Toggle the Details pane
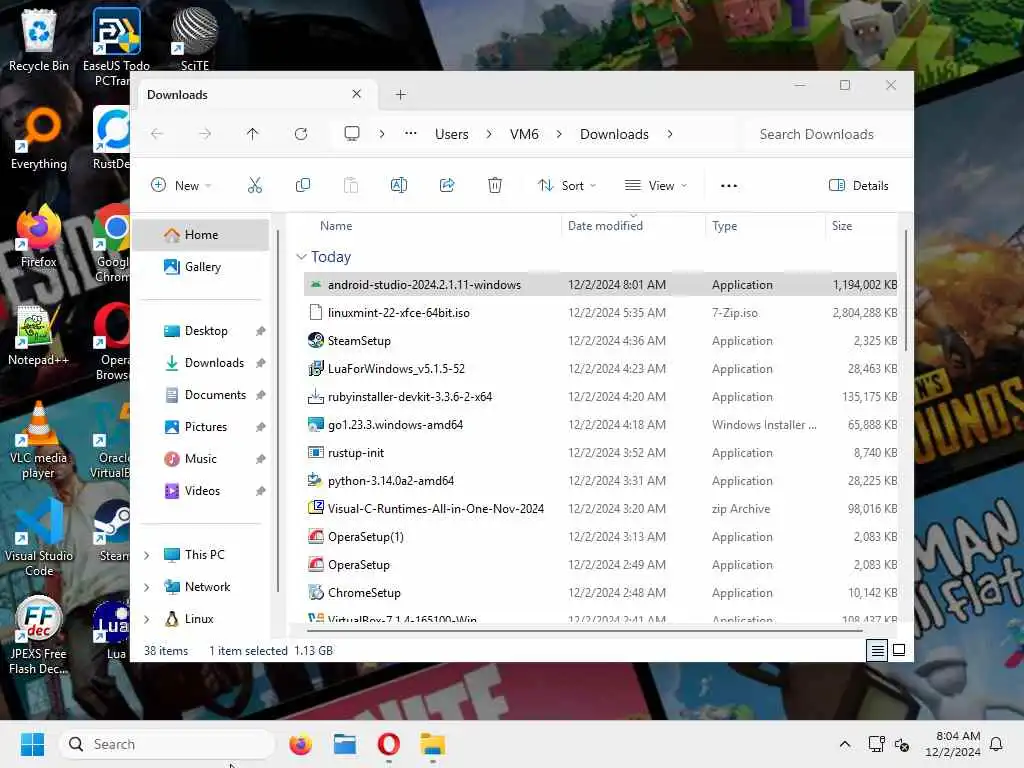The image size is (1024, 768). [858, 185]
